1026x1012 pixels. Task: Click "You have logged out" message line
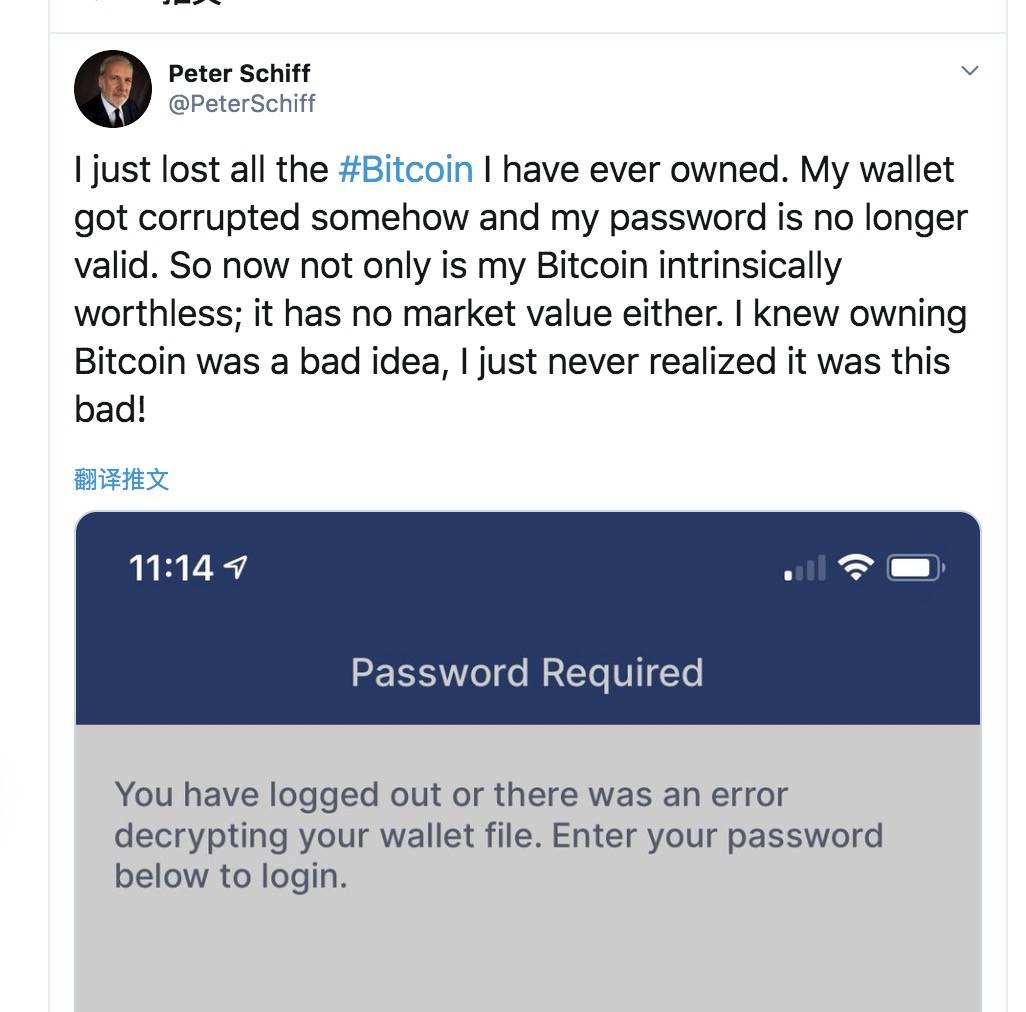(x=451, y=795)
